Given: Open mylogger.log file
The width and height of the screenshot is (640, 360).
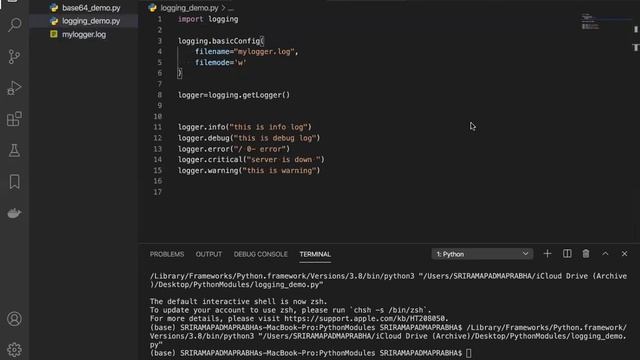Looking at the screenshot, I should (84, 34).
